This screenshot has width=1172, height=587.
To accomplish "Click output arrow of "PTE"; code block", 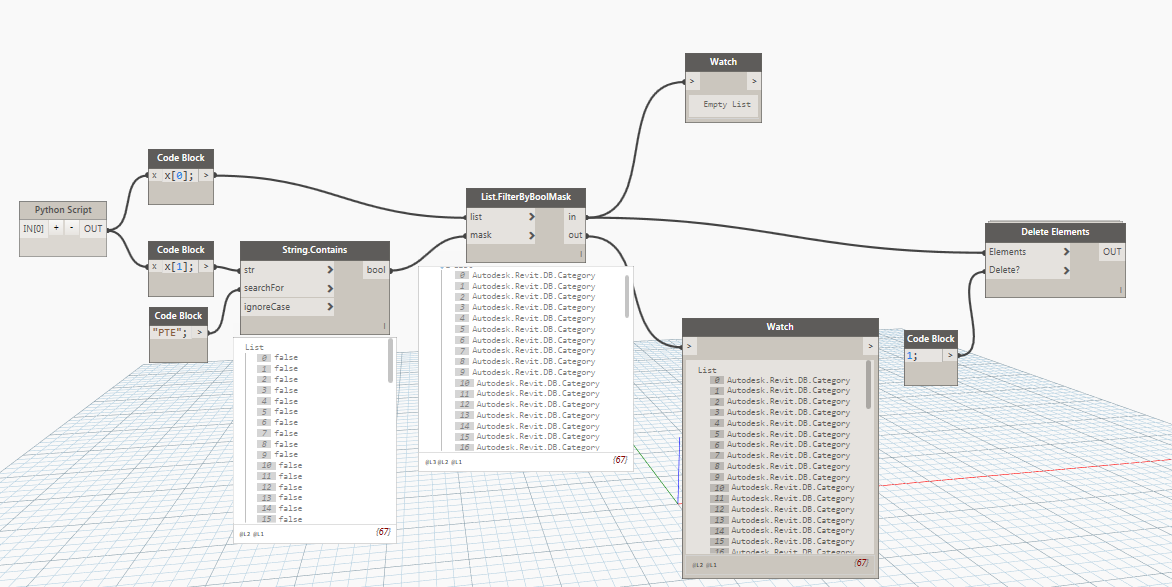I will 200,333.
